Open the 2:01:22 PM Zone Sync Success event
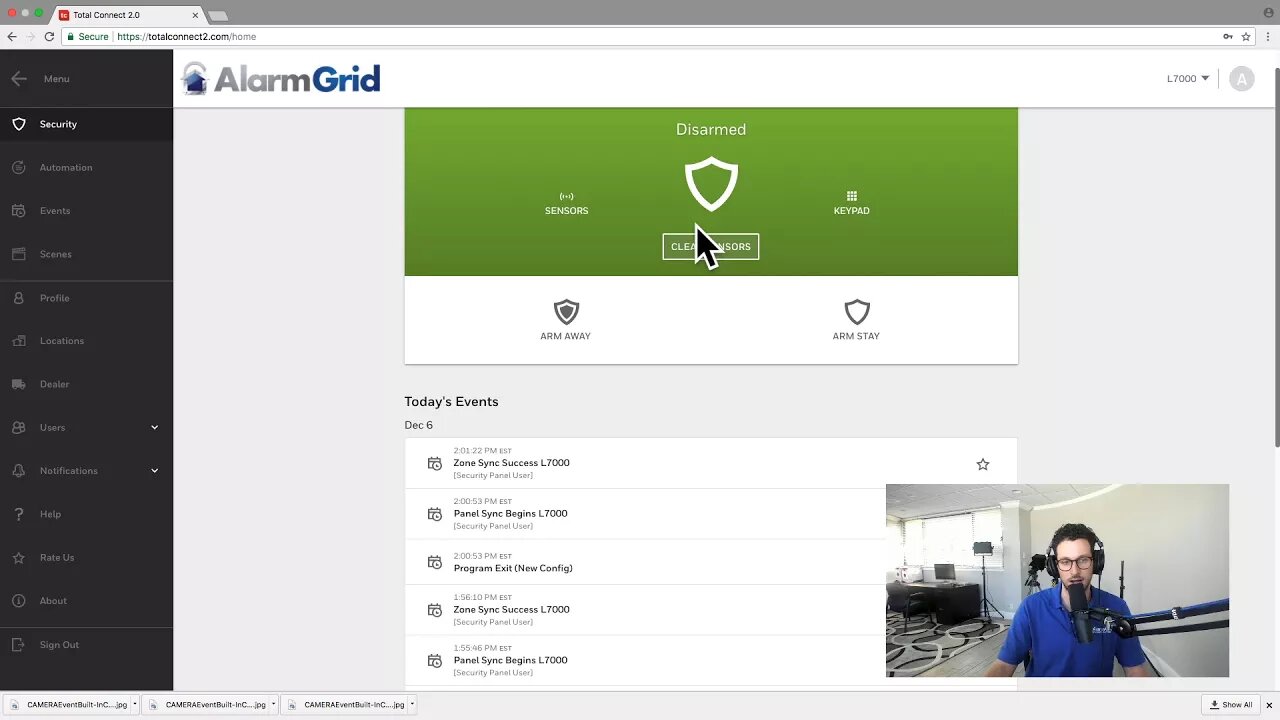The width and height of the screenshot is (1280, 720). (x=711, y=463)
